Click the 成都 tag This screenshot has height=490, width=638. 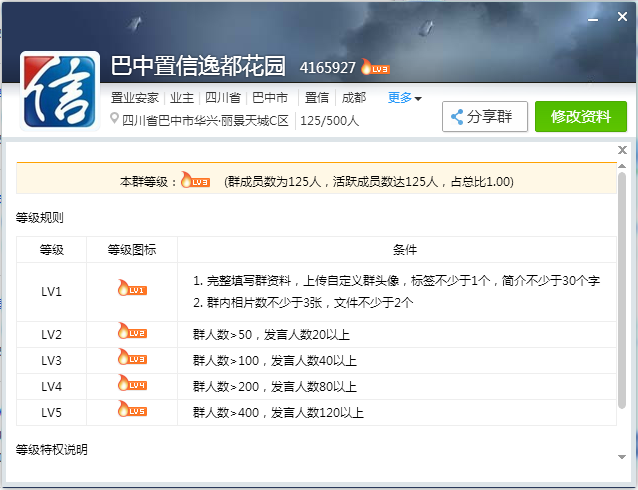(x=354, y=98)
